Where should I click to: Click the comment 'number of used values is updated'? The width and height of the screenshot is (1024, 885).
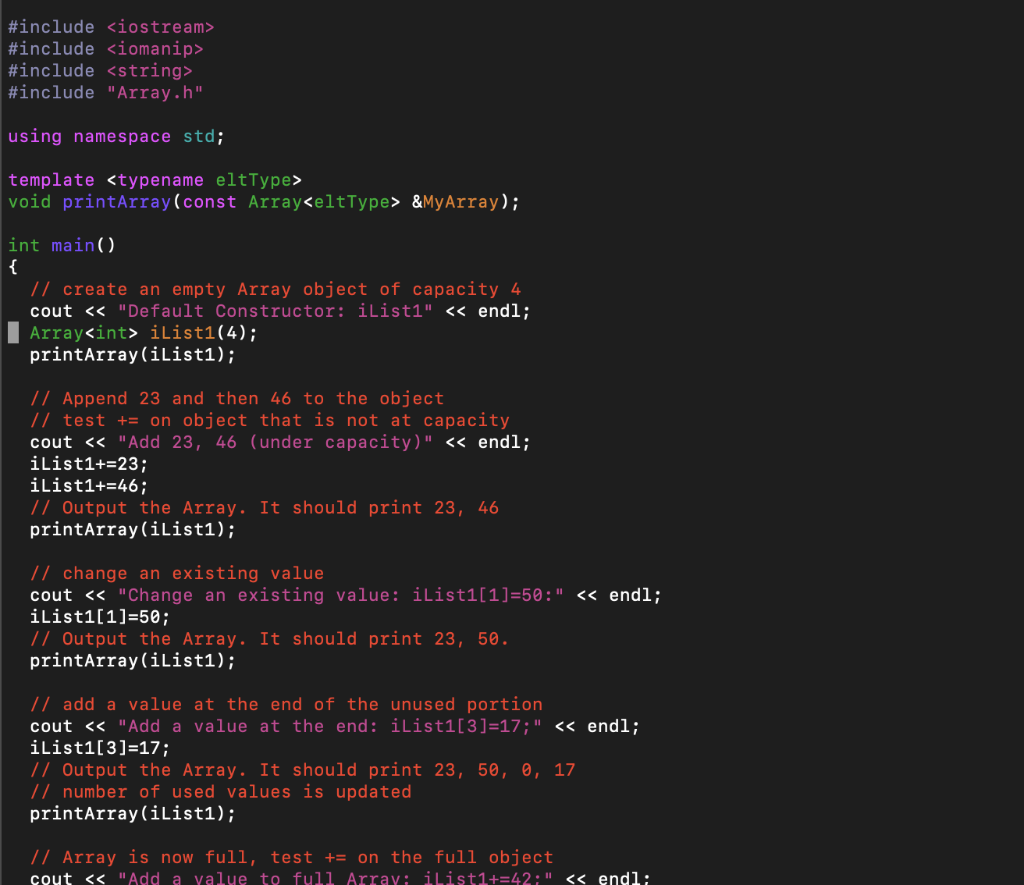[x=221, y=792]
